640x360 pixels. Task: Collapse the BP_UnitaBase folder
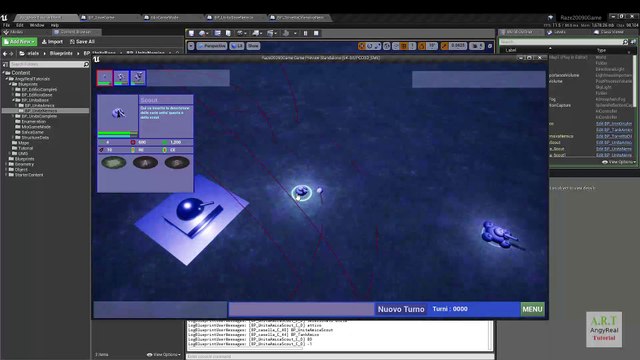coord(13,100)
